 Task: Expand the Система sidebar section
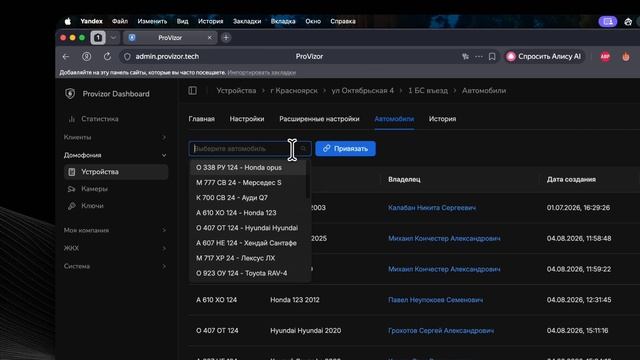(x=116, y=266)
